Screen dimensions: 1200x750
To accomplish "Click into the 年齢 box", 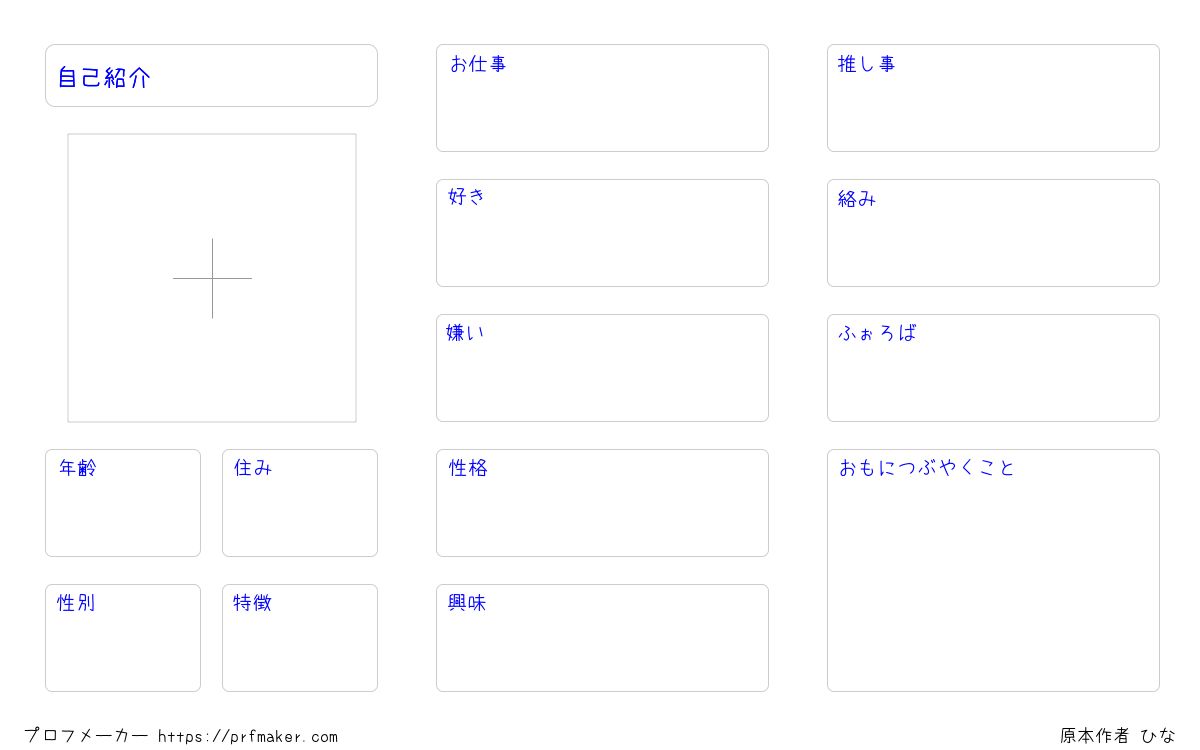I will click(x=123, y=503).
